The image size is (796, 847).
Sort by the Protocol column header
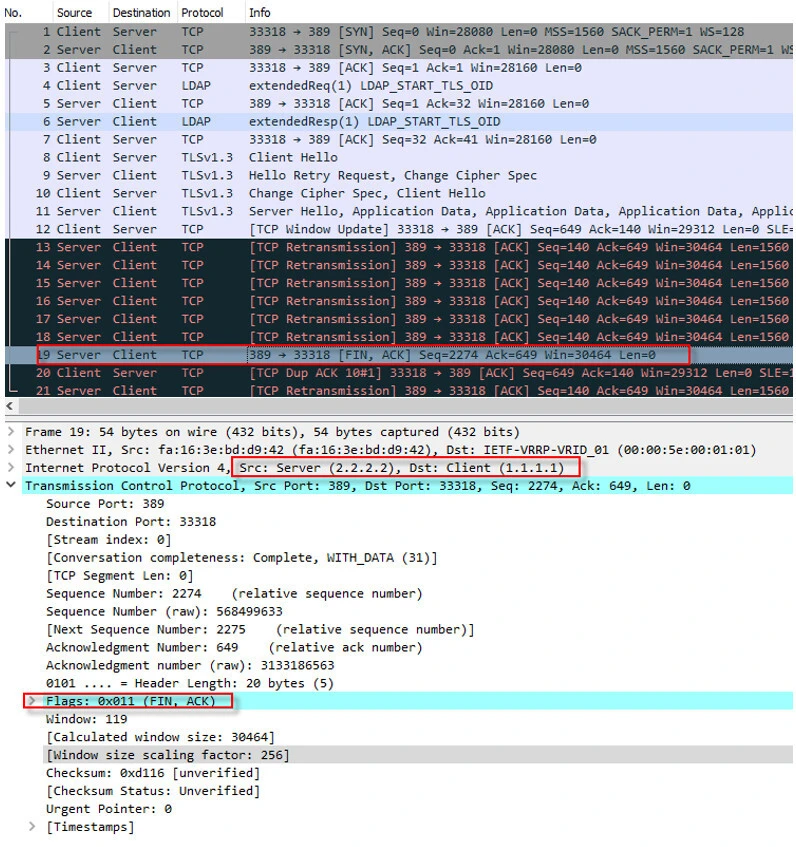click(202, 13)
